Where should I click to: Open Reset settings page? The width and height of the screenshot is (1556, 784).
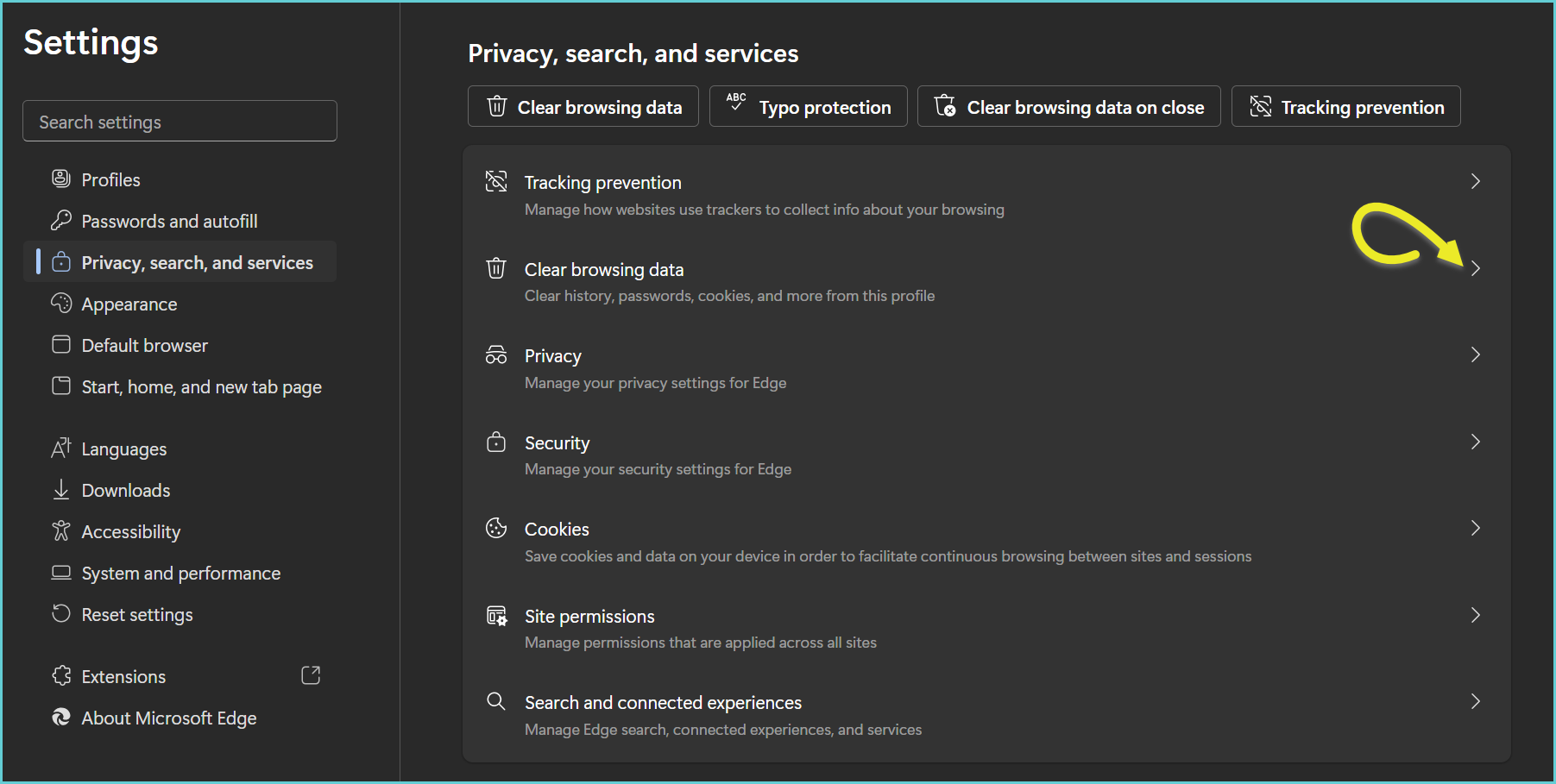[x=180, y=613]
